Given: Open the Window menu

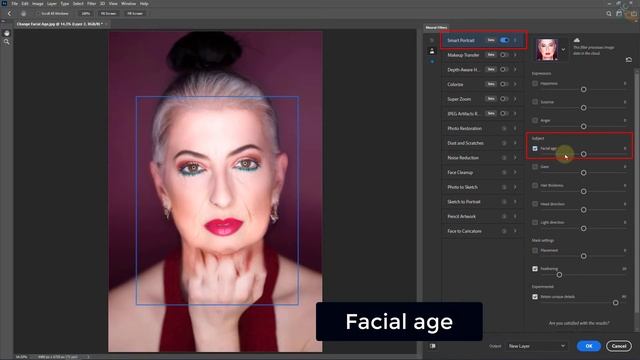Looking at the screenshot, I should point(129,4).
